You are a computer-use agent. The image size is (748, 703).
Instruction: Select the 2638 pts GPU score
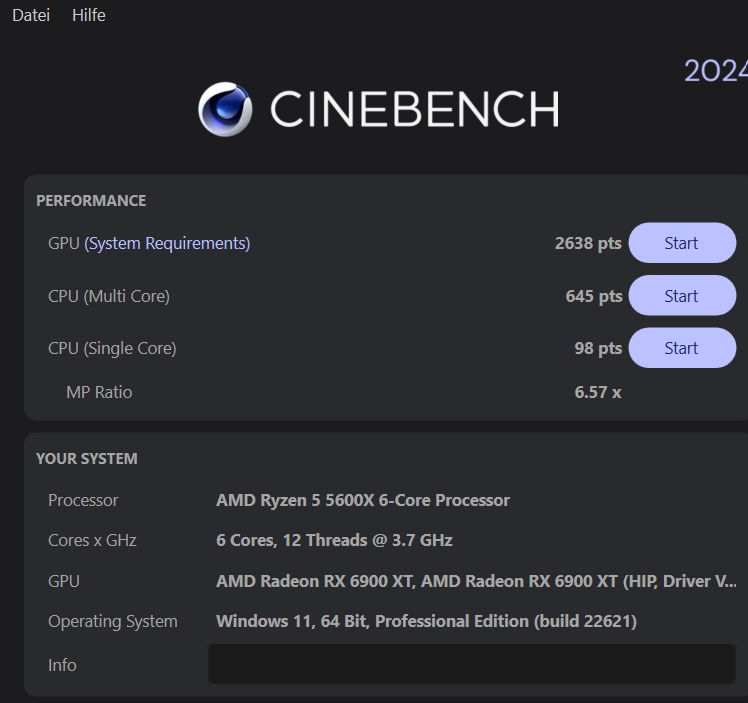(x=588, y=243)
